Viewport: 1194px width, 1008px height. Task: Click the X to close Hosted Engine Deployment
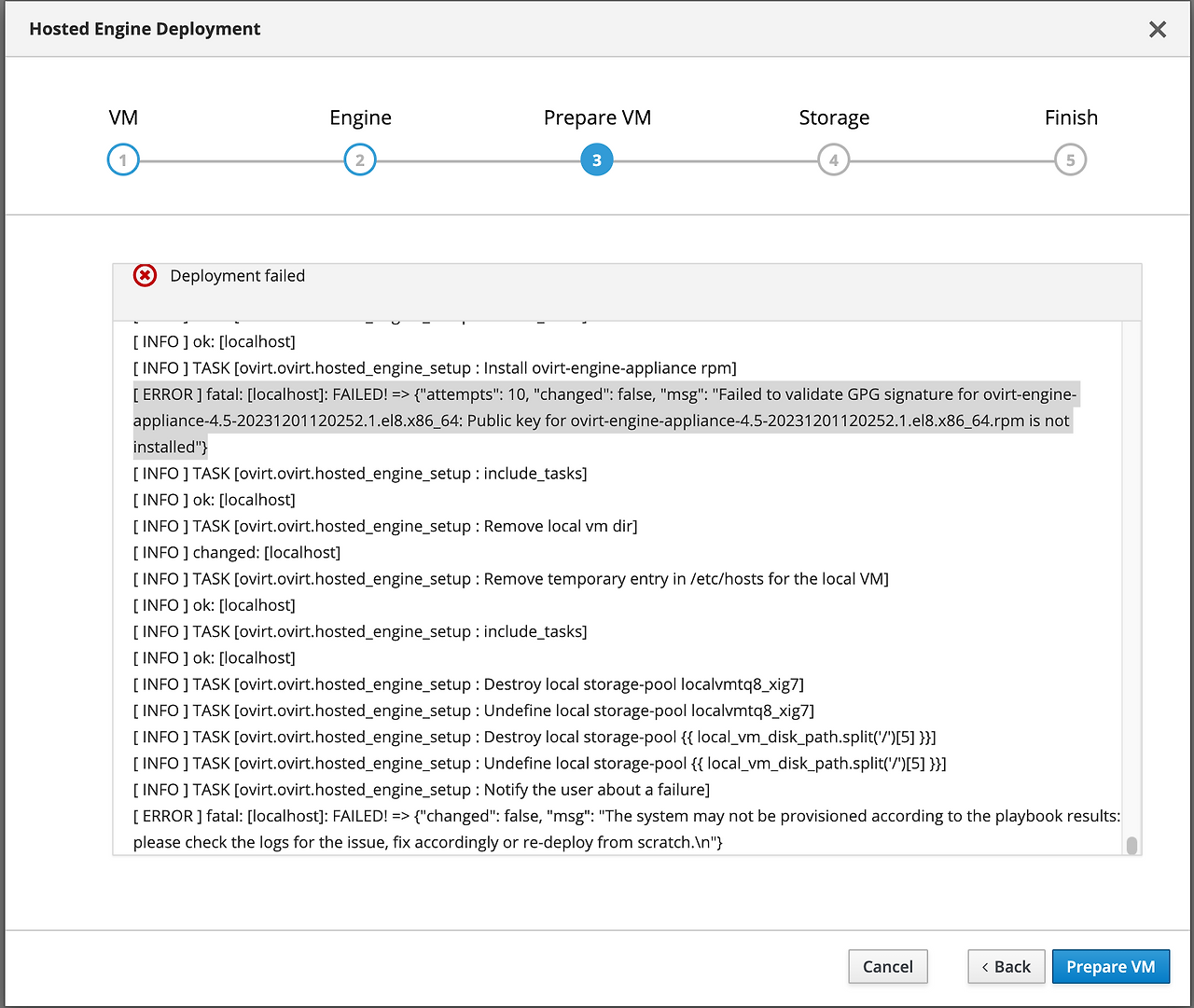[1157, 29]
